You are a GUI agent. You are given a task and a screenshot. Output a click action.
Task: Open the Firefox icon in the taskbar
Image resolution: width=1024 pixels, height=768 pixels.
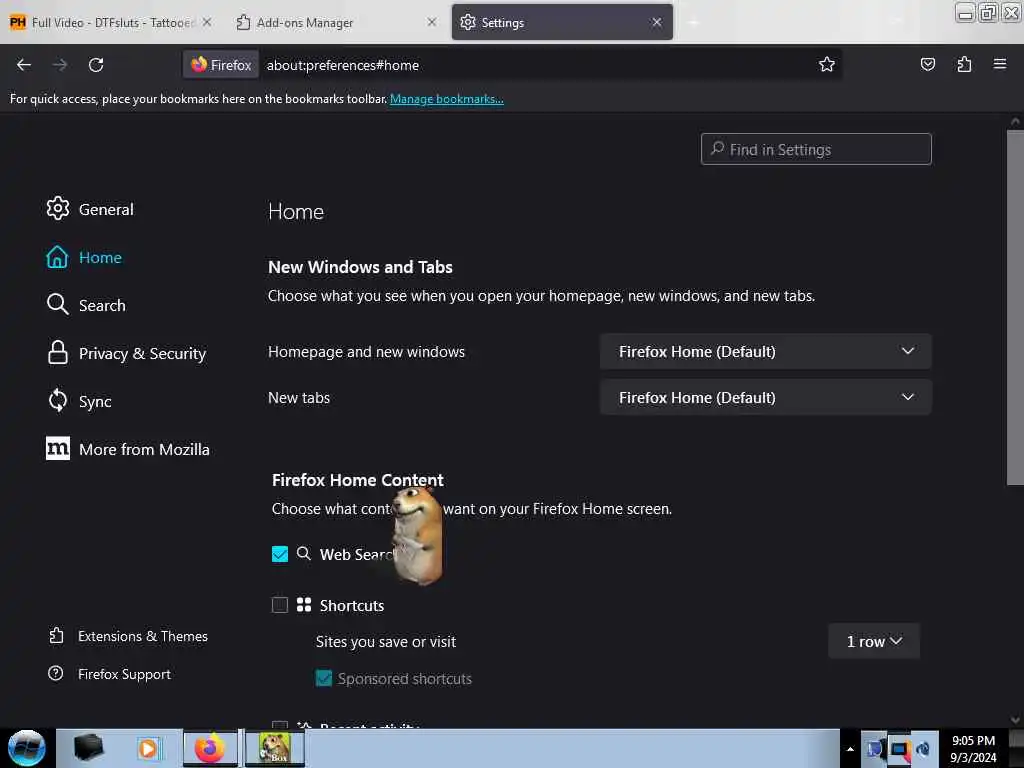coord(210,748)
